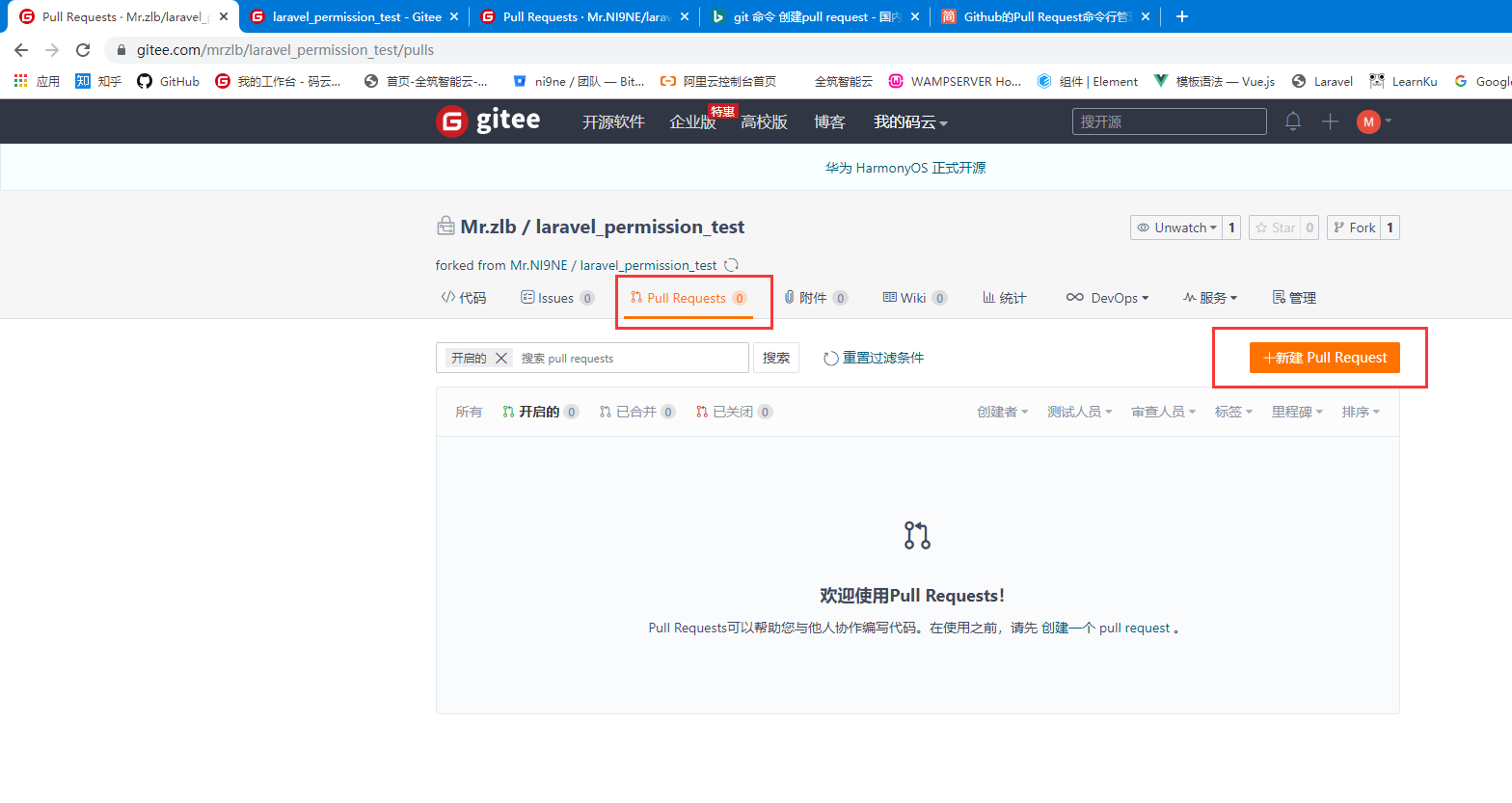Screen dimensions: 1512x803
Task: Star the laravel_permission_test repository
Action: coord(1275,228)
